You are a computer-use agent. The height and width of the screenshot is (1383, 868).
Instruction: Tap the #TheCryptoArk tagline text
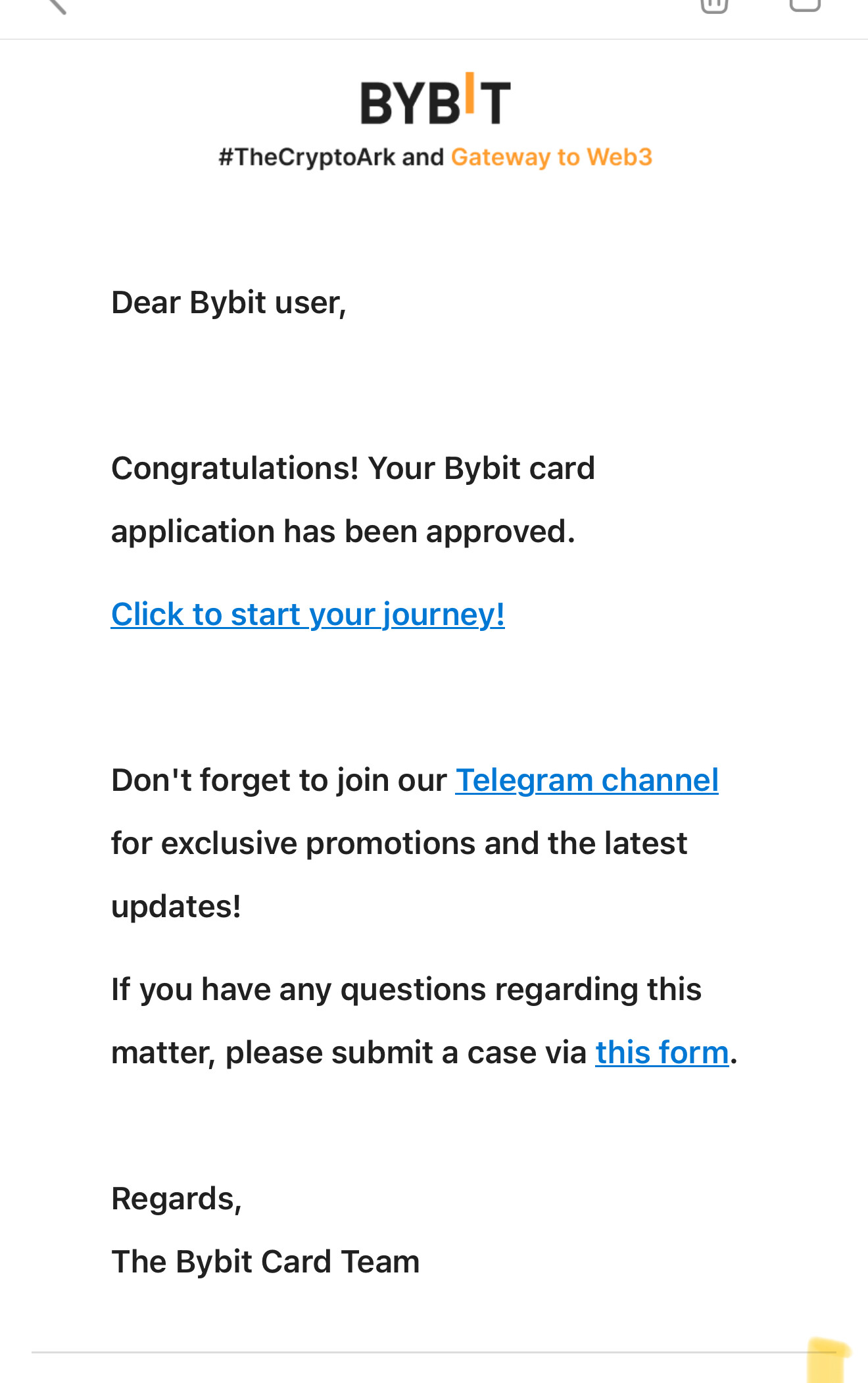click(307, 157)
